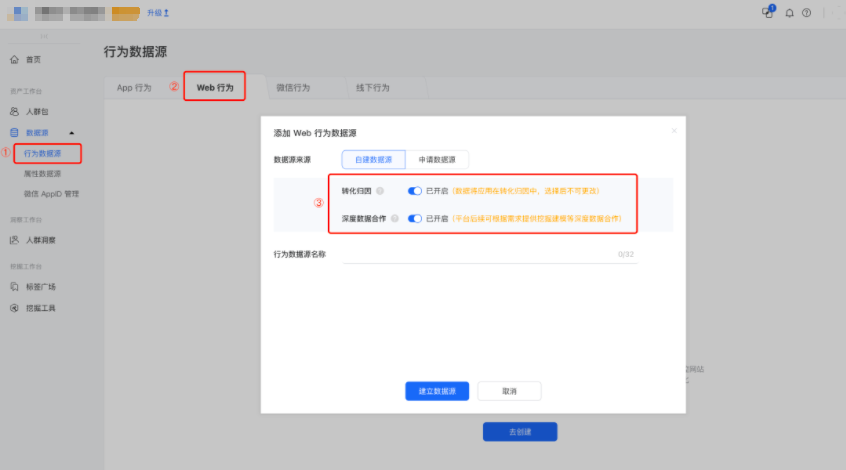Click the 0/32 character counter
This screenshot has width=846, height=470.
pos(626,254)
